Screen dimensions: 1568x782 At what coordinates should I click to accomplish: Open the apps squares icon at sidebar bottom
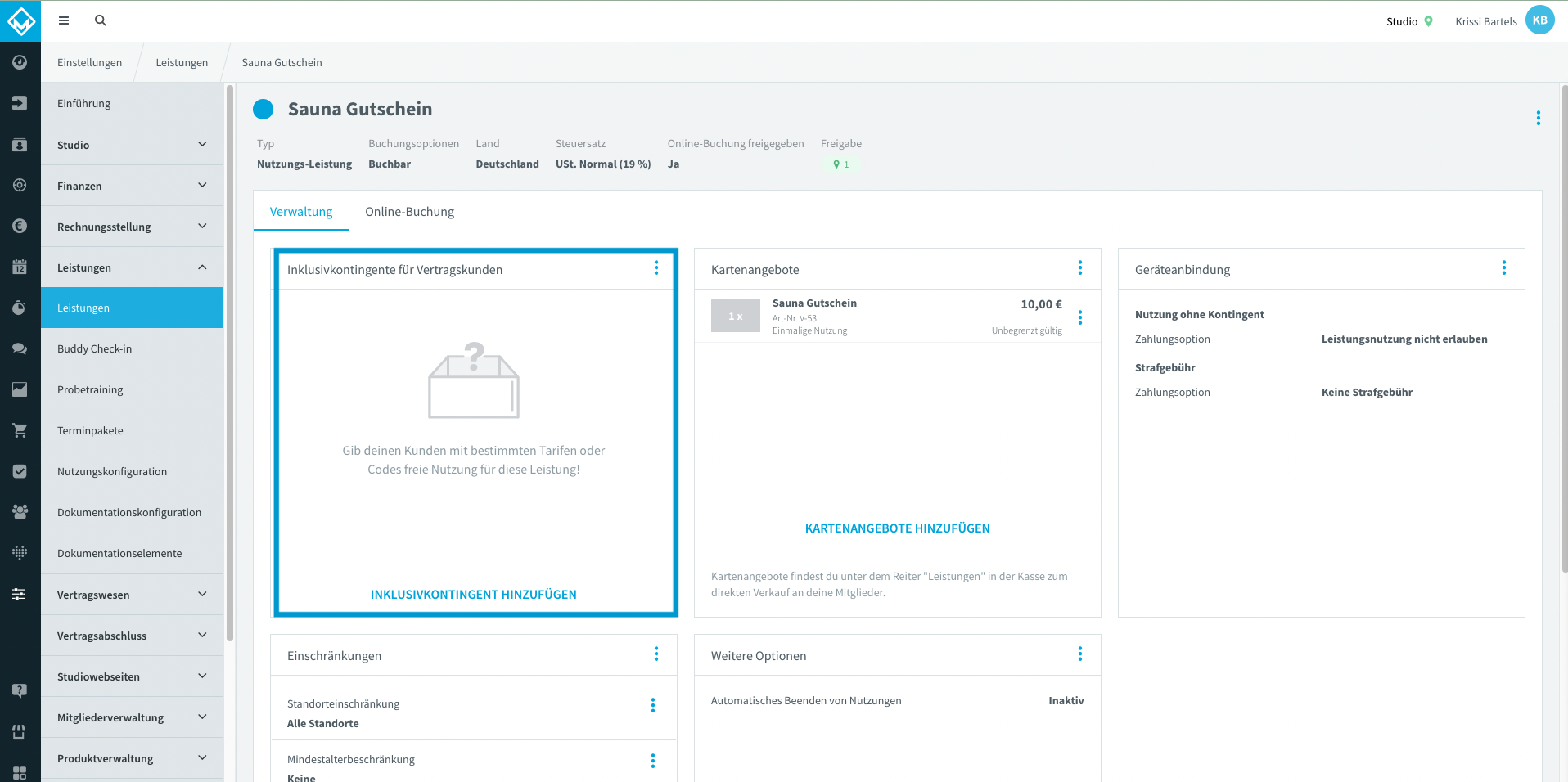pyautogui.click(x=20, y=772)
